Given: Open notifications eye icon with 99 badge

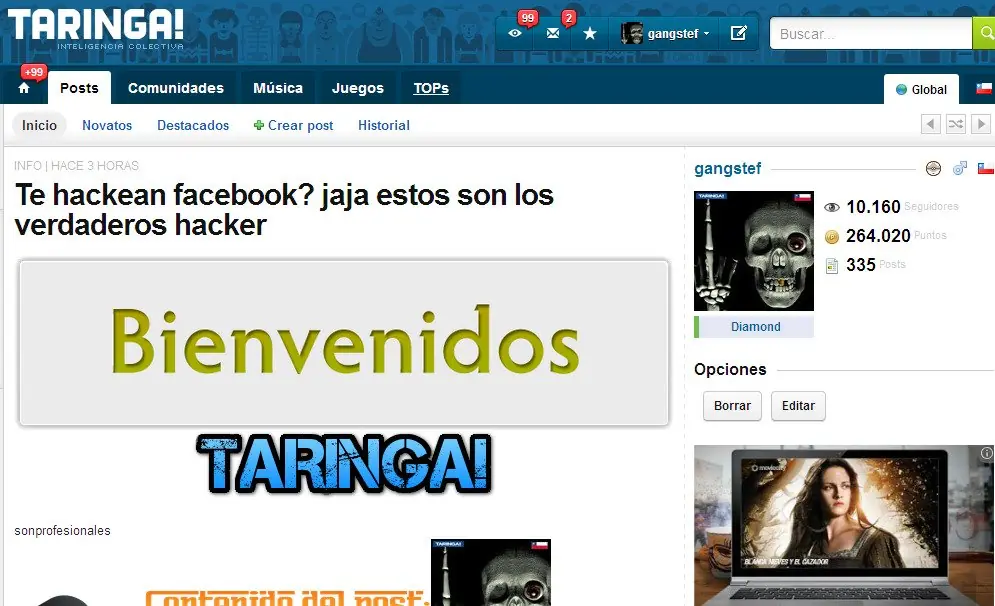Looking at the screenshot, I should pyautogui.click(x=515, y=33).
